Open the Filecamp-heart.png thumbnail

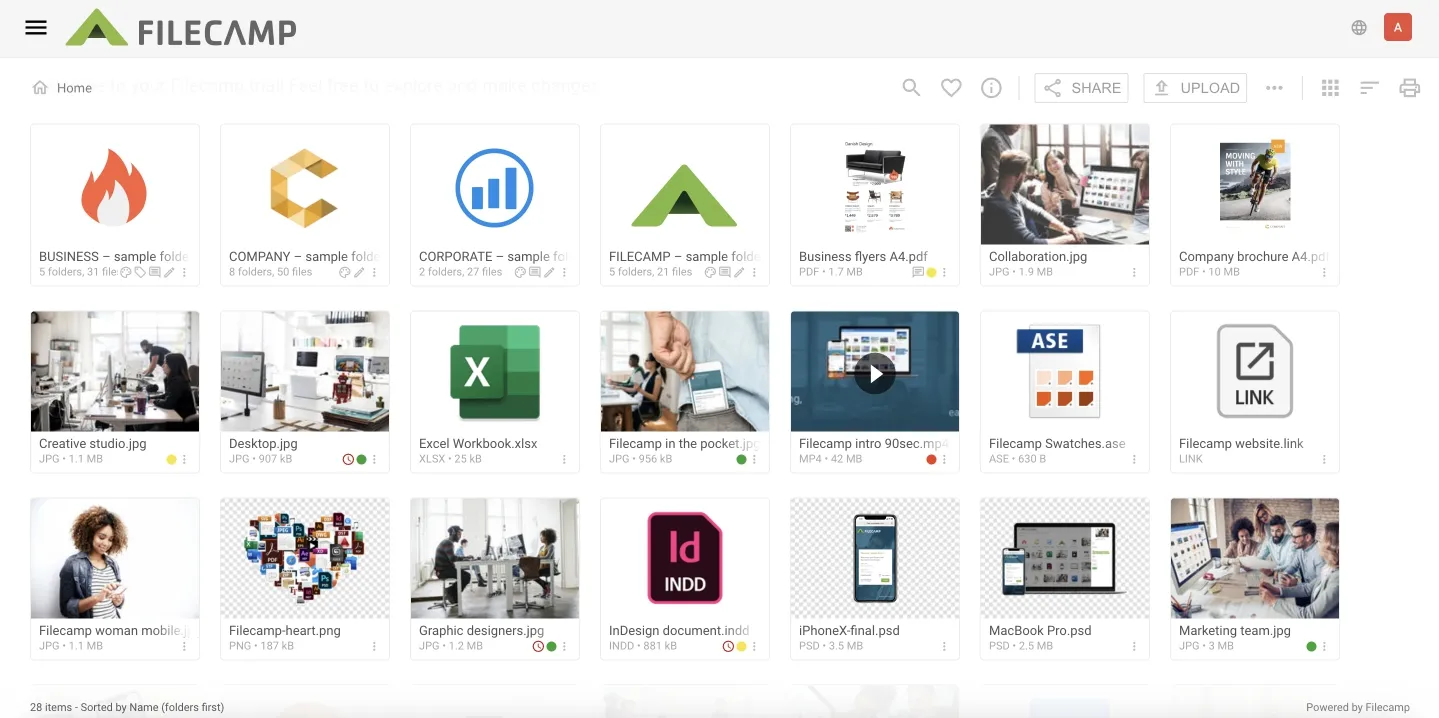click(305, 558)
